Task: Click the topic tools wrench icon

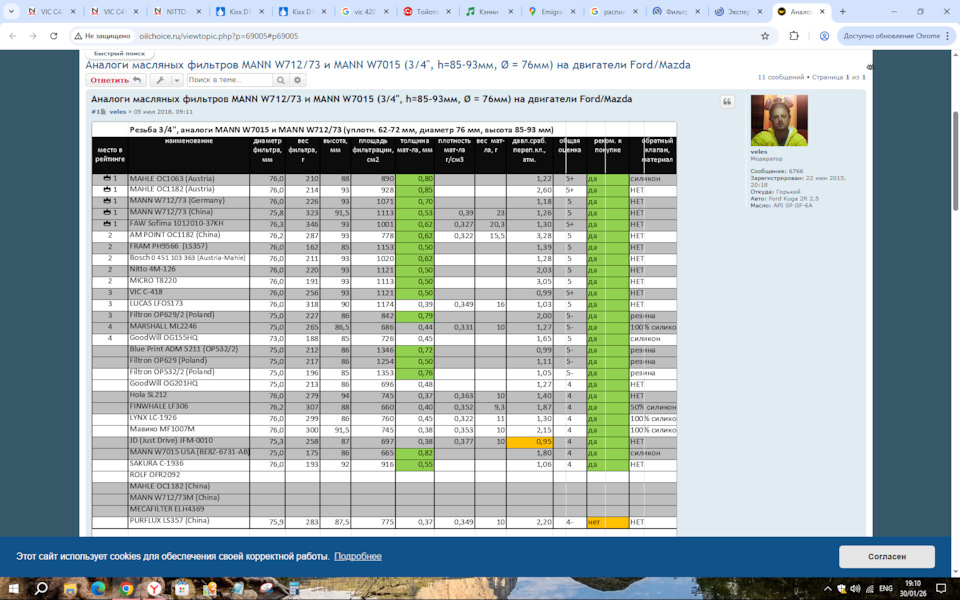Action: pyautogui.click(x=160, y=80)
